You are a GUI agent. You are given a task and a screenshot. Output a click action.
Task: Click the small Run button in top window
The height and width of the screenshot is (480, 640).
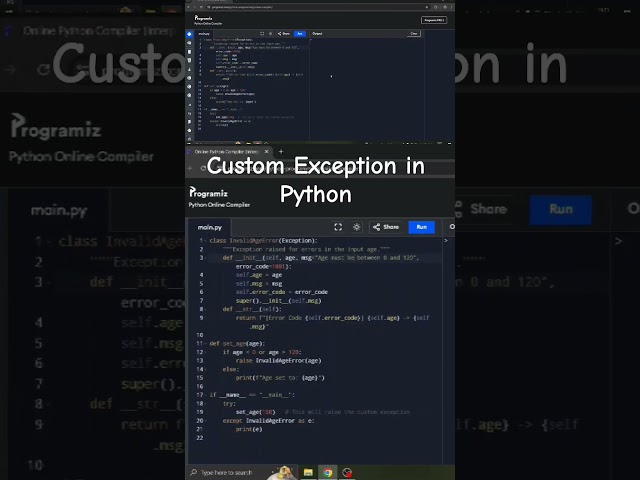[x=300, y=33]
